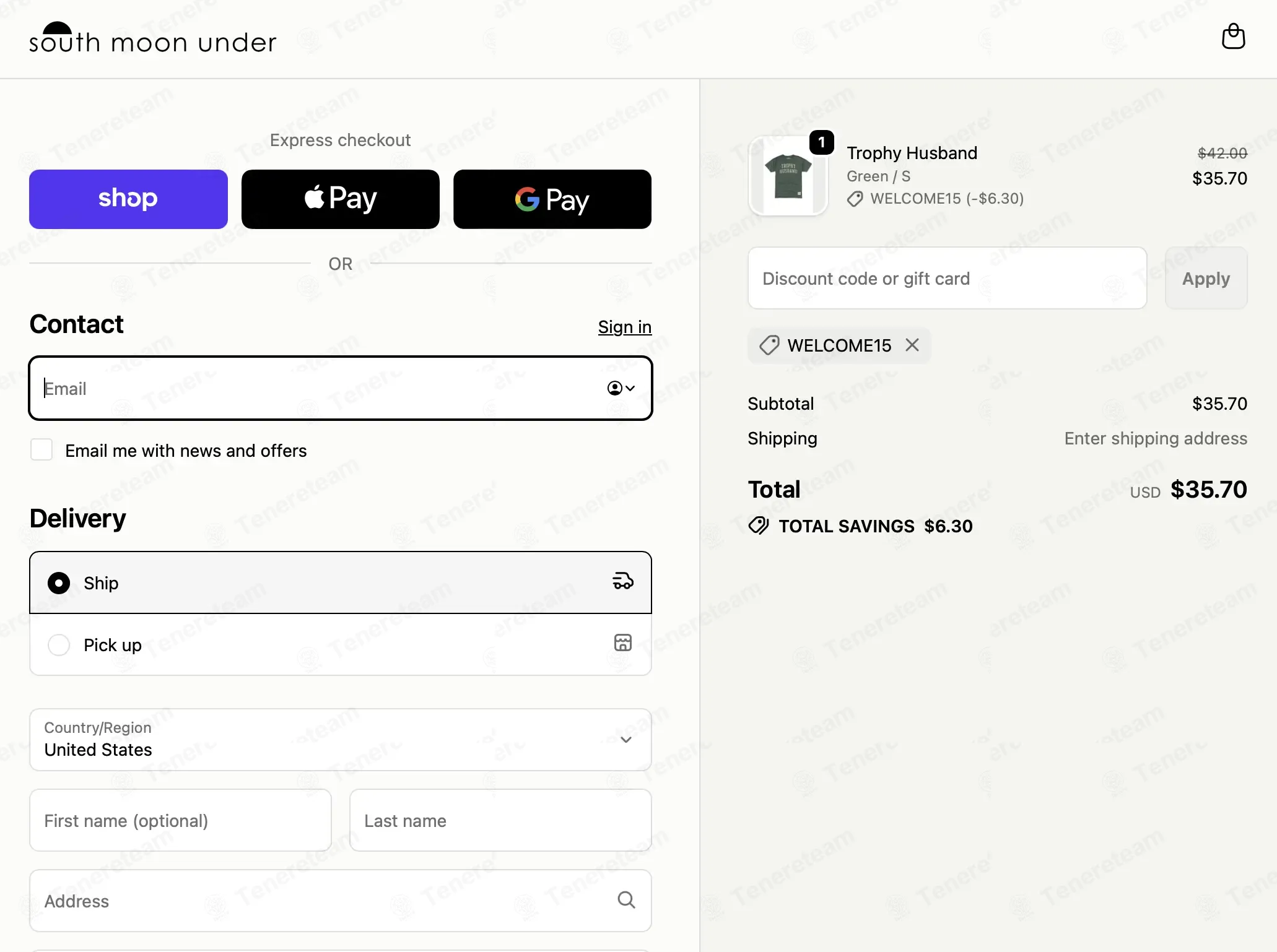This screenshot has width=1277, height=952.
Task: Click the South Moon Under logo
Action: click(x=153, y=38)
